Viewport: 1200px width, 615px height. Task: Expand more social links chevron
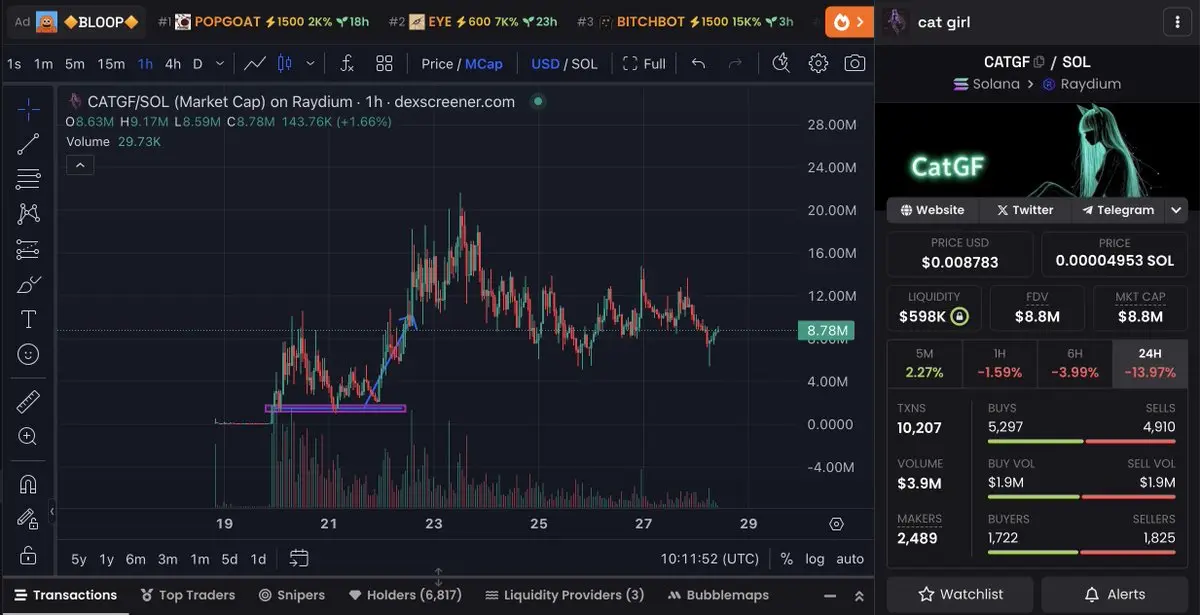tap(1176, 210)
